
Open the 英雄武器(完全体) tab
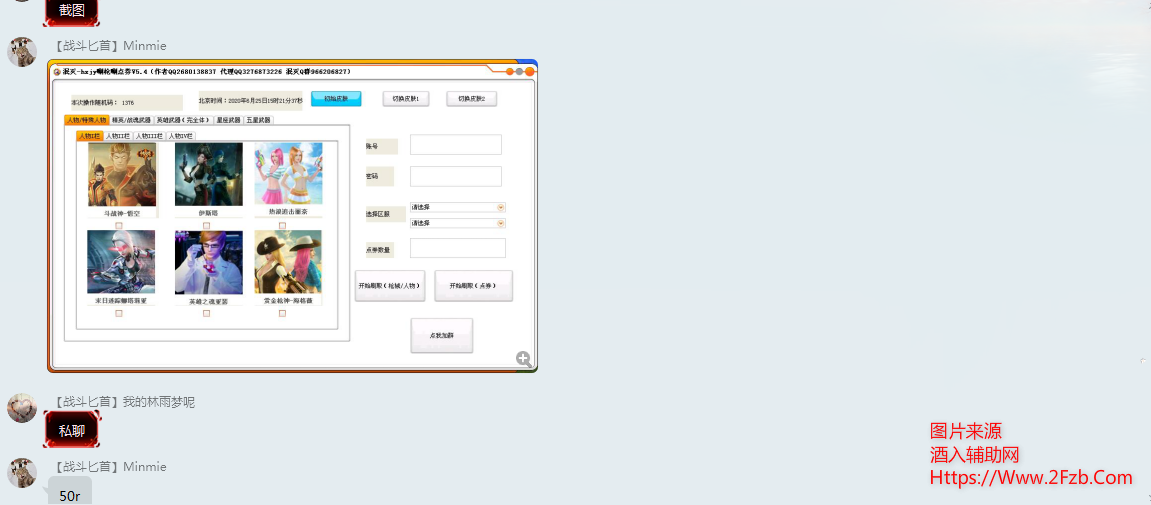pos(184,120)
